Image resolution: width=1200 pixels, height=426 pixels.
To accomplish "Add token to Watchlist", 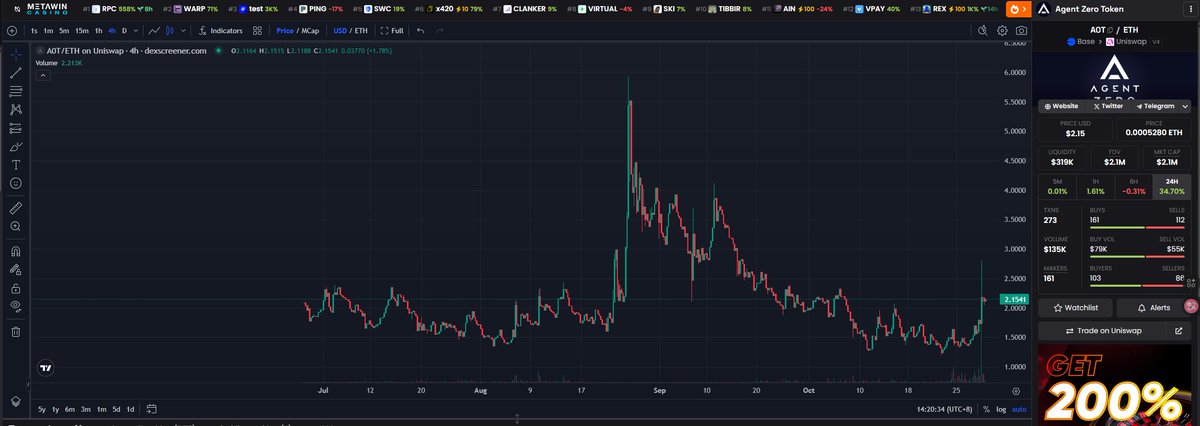I will click(x=1075, y=308).
